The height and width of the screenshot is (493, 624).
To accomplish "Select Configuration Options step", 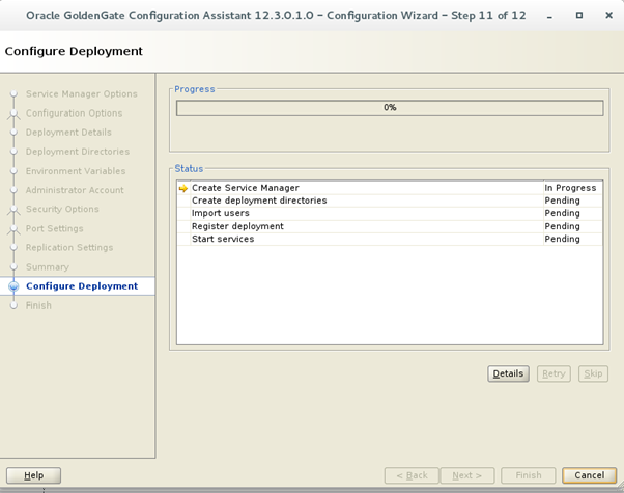I will [74, 113].
